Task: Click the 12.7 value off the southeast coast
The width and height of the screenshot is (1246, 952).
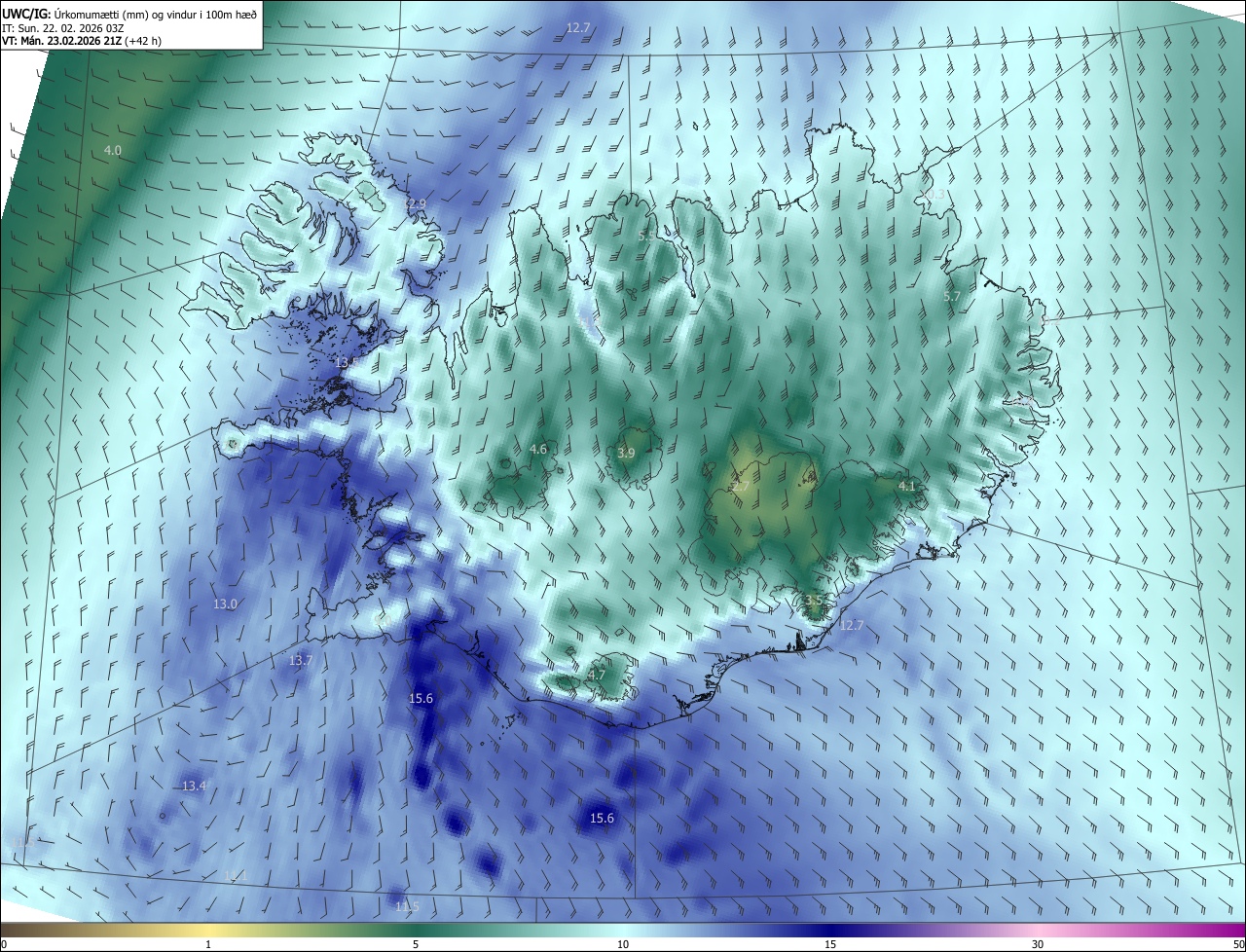Action: coord(851,625)
